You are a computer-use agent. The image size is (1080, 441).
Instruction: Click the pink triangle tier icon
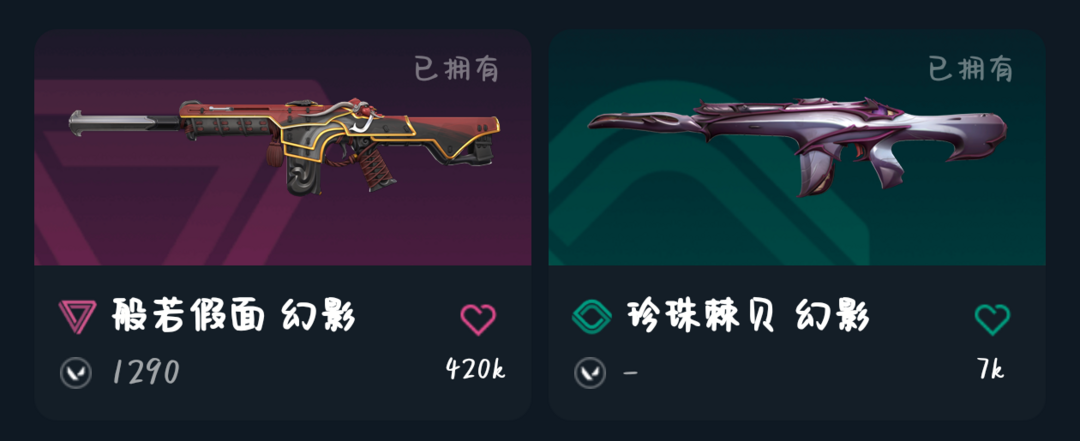click(77, 318)
